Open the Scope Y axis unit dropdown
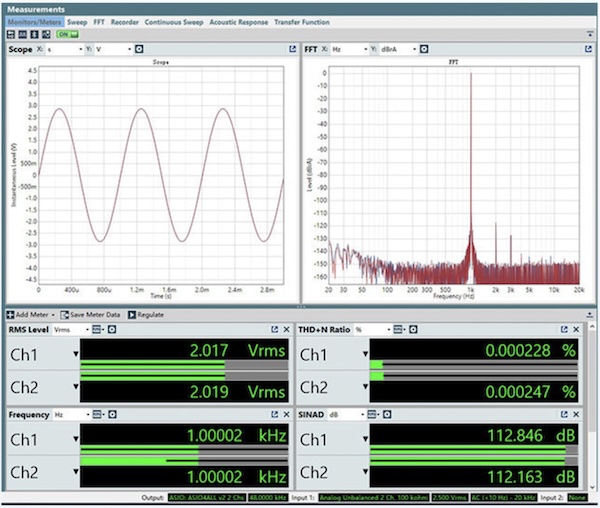Viewport: 600px width, 508px height. click(x=113, y=49)
